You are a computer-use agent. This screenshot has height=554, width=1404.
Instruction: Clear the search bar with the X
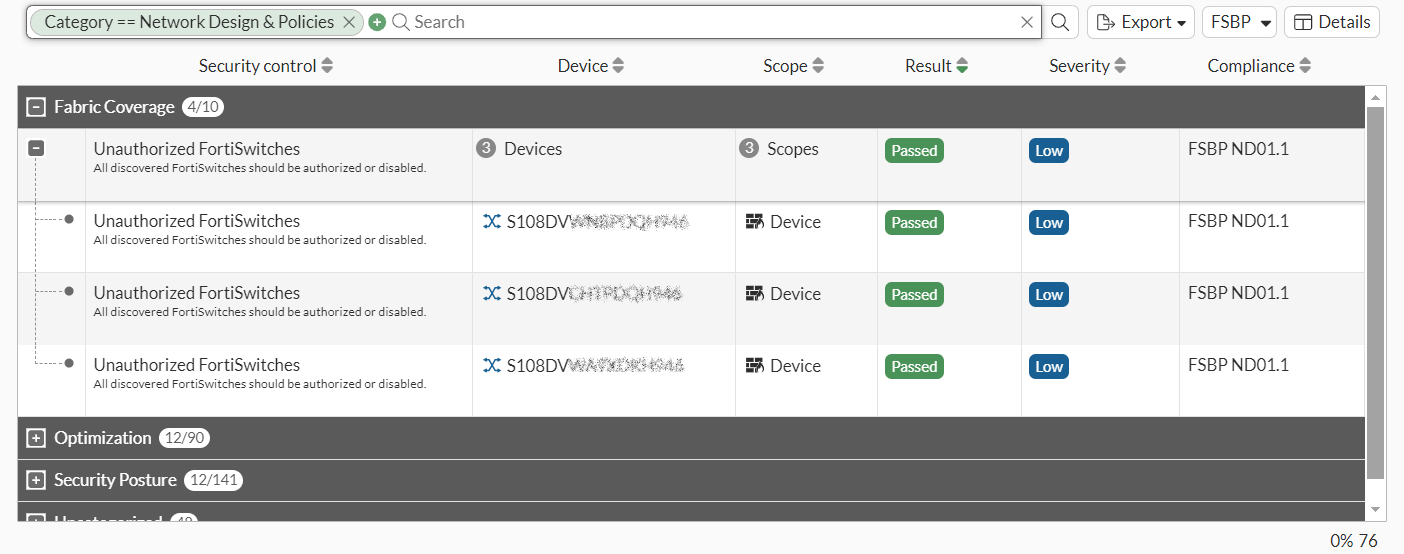pyautogui.click(x=1027, y=22)
